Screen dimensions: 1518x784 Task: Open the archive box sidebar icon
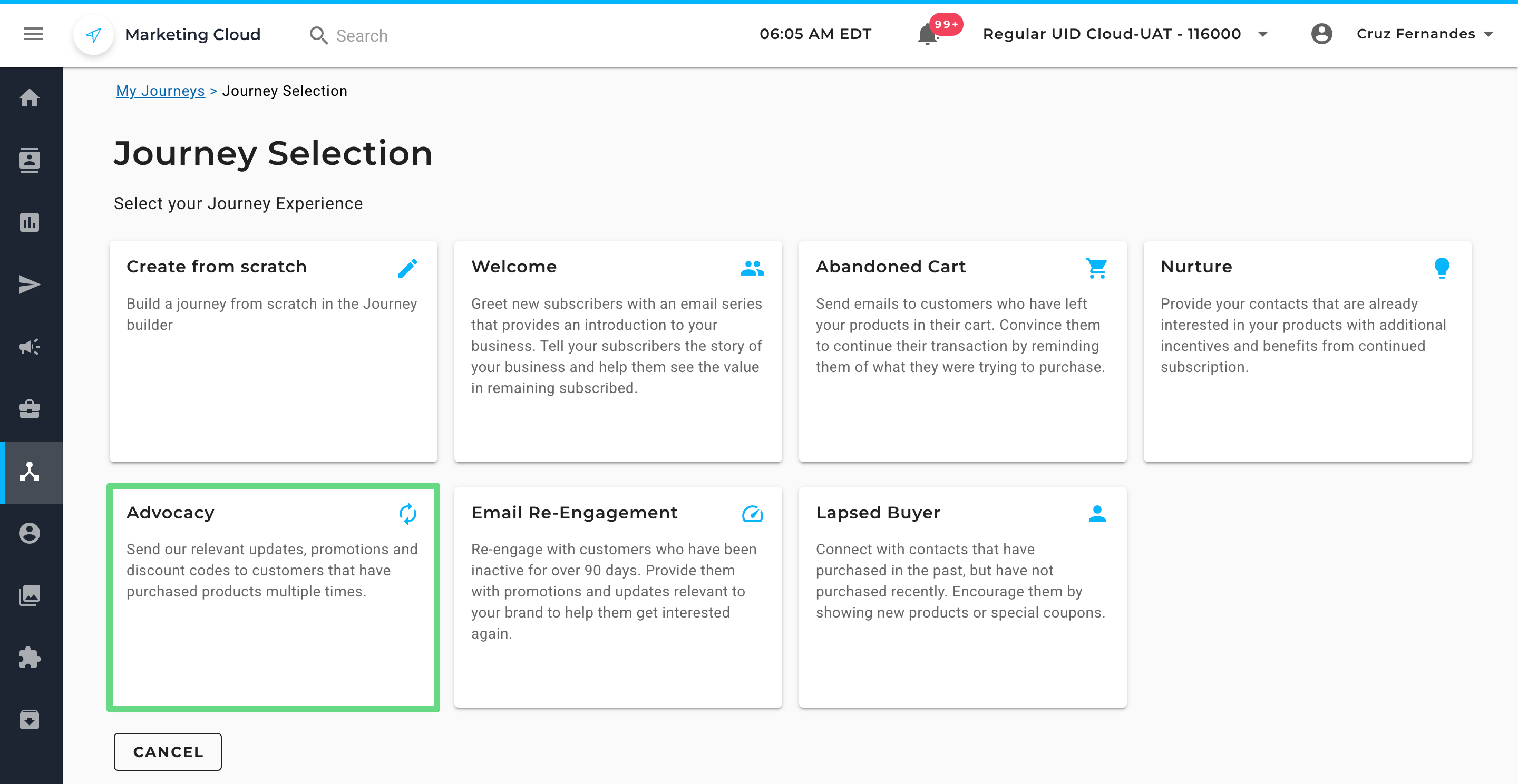[x=30, y=720]
